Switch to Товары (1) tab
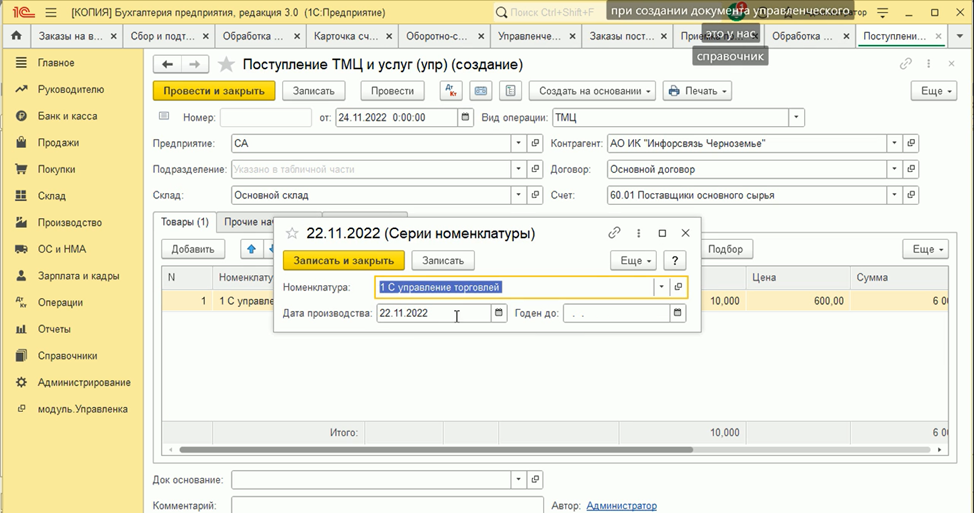Image resolution: width=974 pixels, height=513 pixels. (x=184, y=222)
